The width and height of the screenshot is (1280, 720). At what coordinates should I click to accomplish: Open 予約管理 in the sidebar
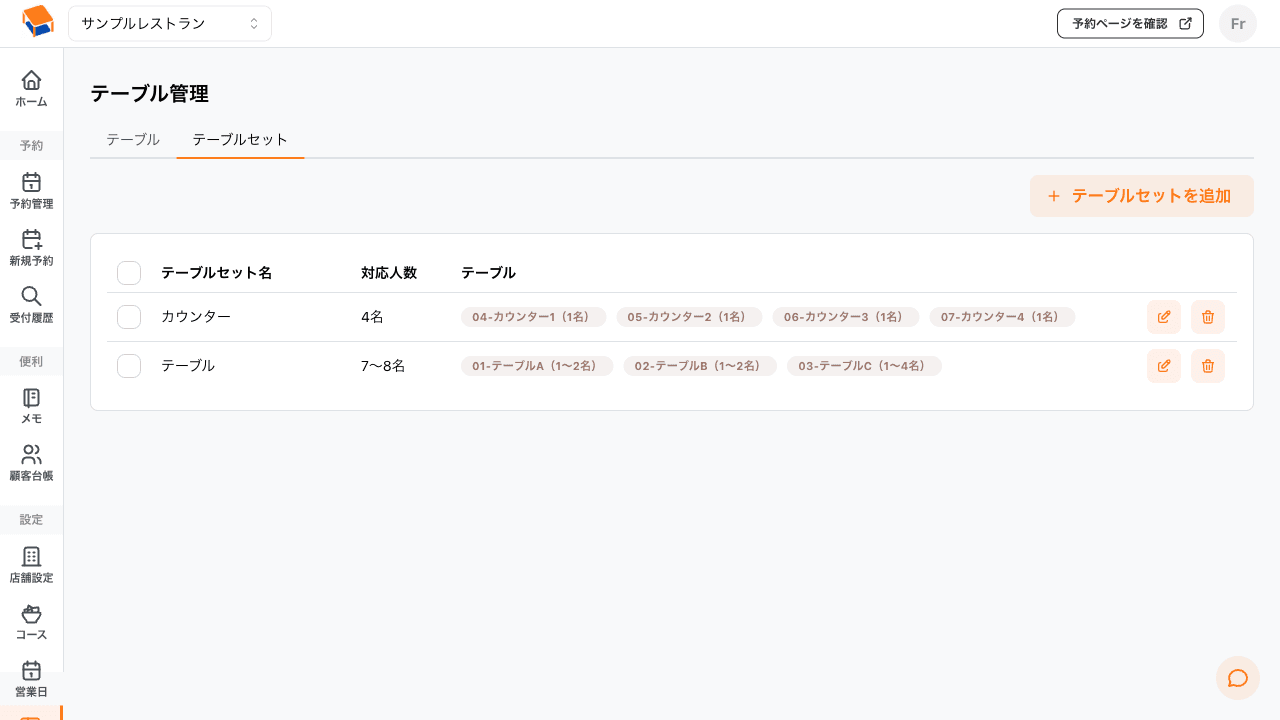pos(31,190)
